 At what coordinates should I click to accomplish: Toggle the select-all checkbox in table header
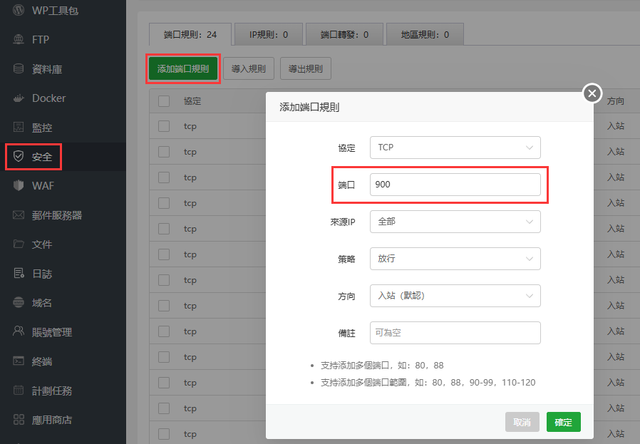point(164,101)
